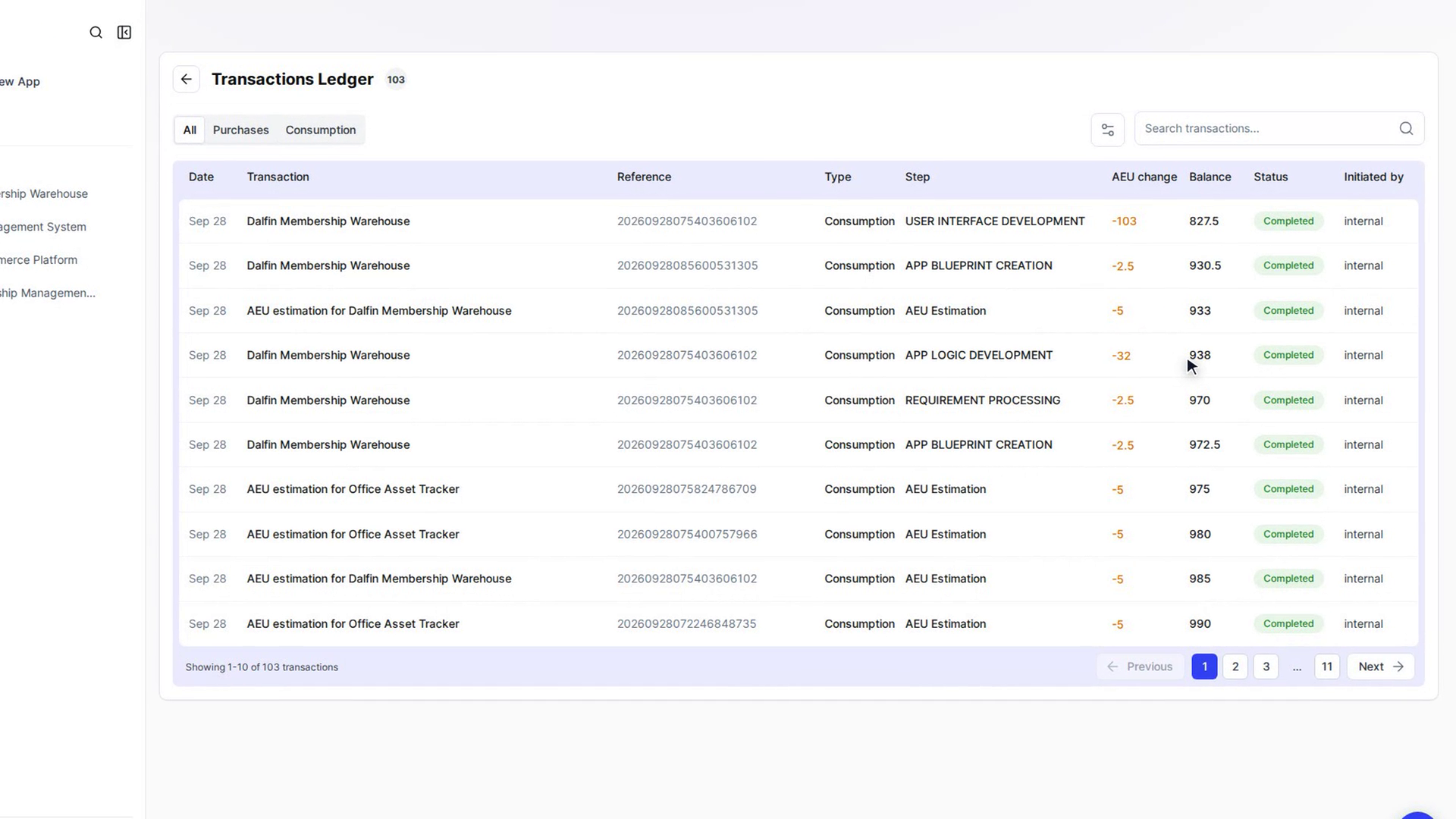Click reference 20260928075824786709
The width and height of the screenshot is (1456, 819).
(686, 490)
